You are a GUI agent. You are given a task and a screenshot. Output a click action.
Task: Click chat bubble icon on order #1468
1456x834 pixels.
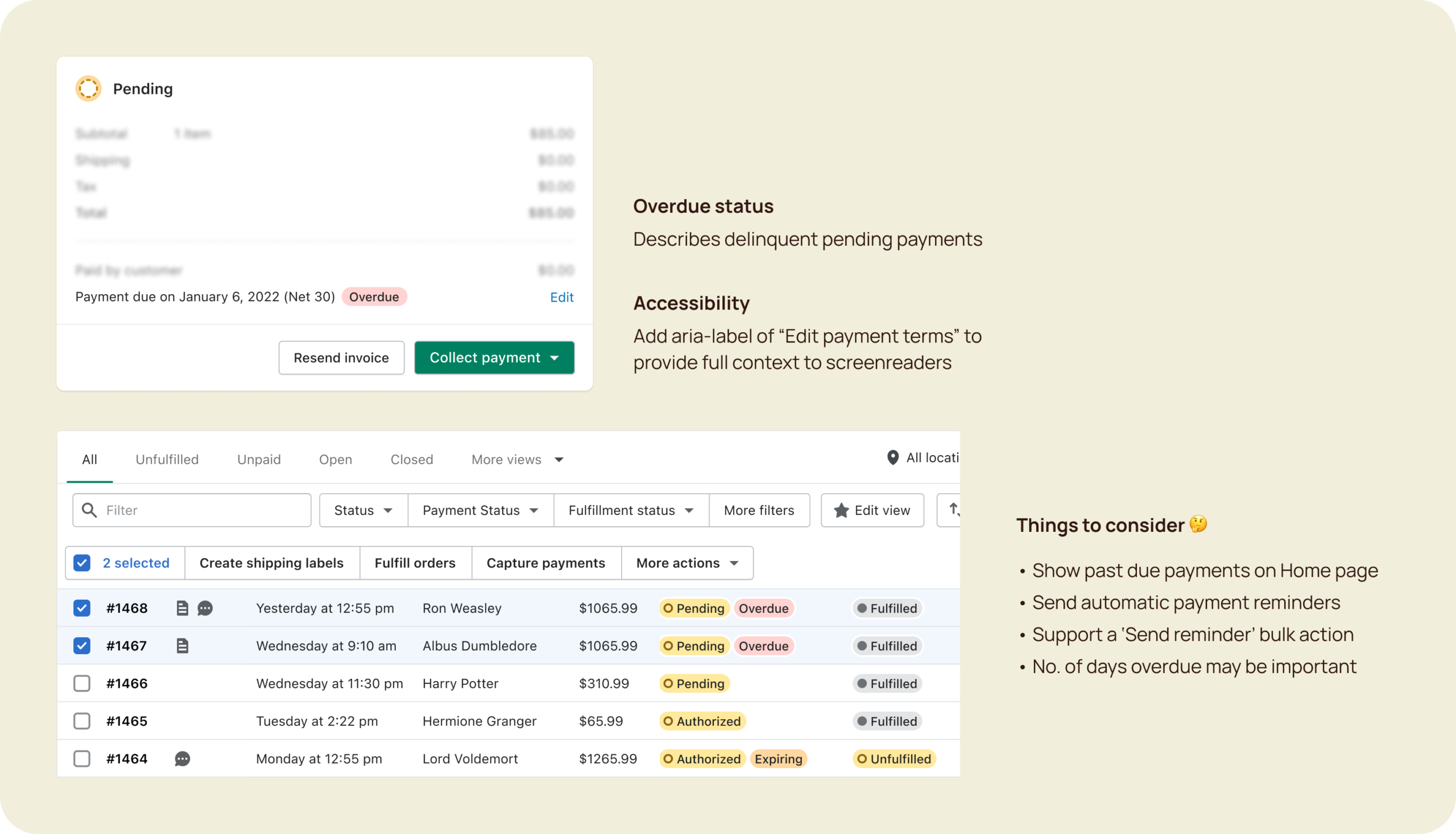205,608
